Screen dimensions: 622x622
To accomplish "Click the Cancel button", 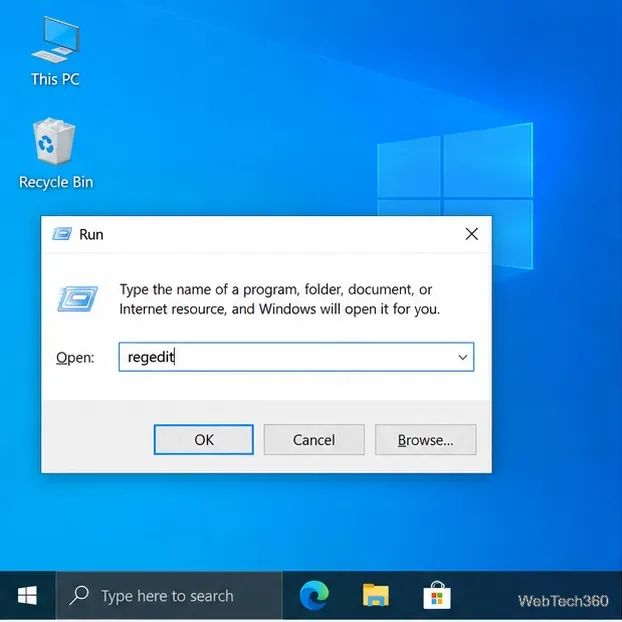I will pyautogui.click(x=314, y=440).
